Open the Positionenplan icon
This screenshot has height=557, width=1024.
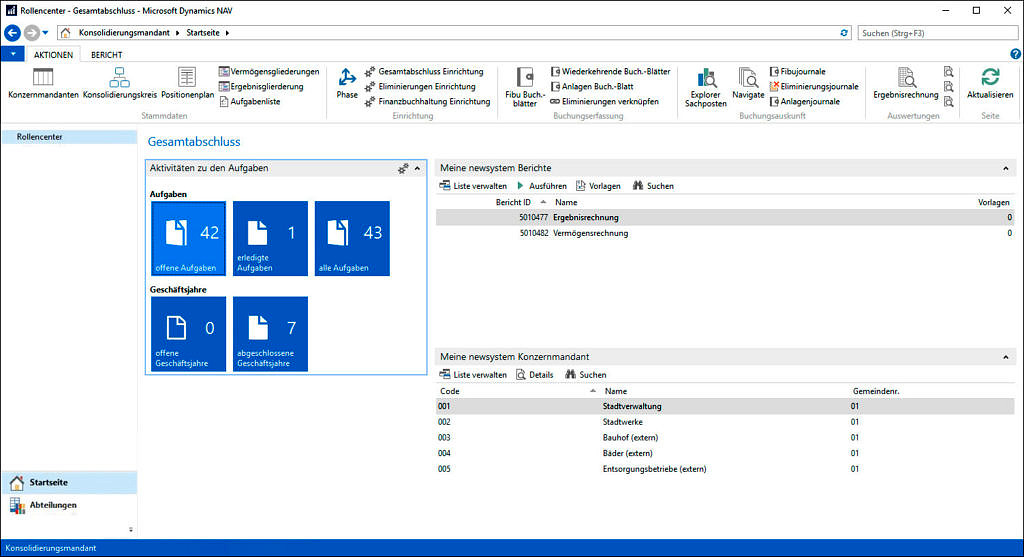click(x=187, y=78)
